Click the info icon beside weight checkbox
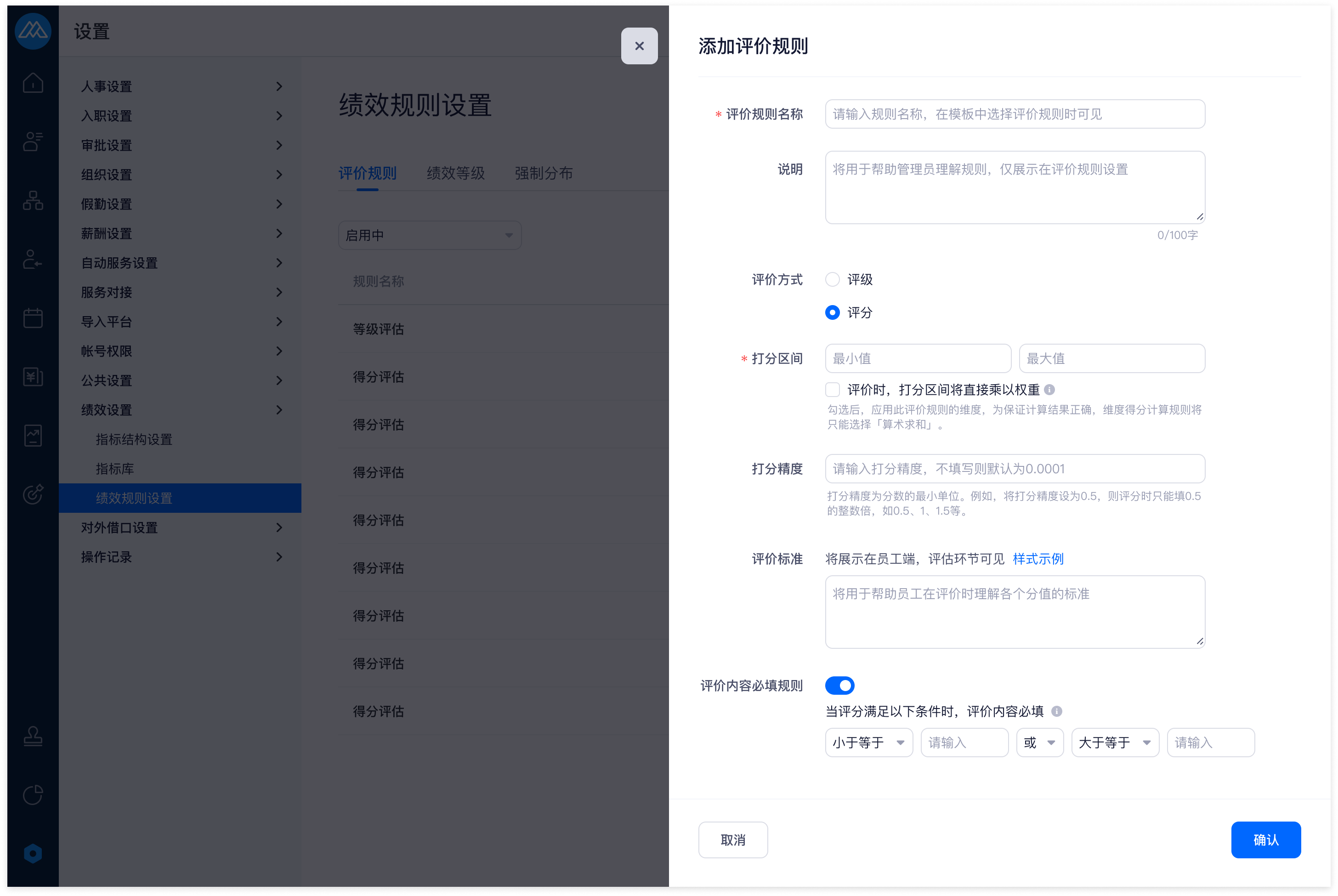 click(1049, 390)
